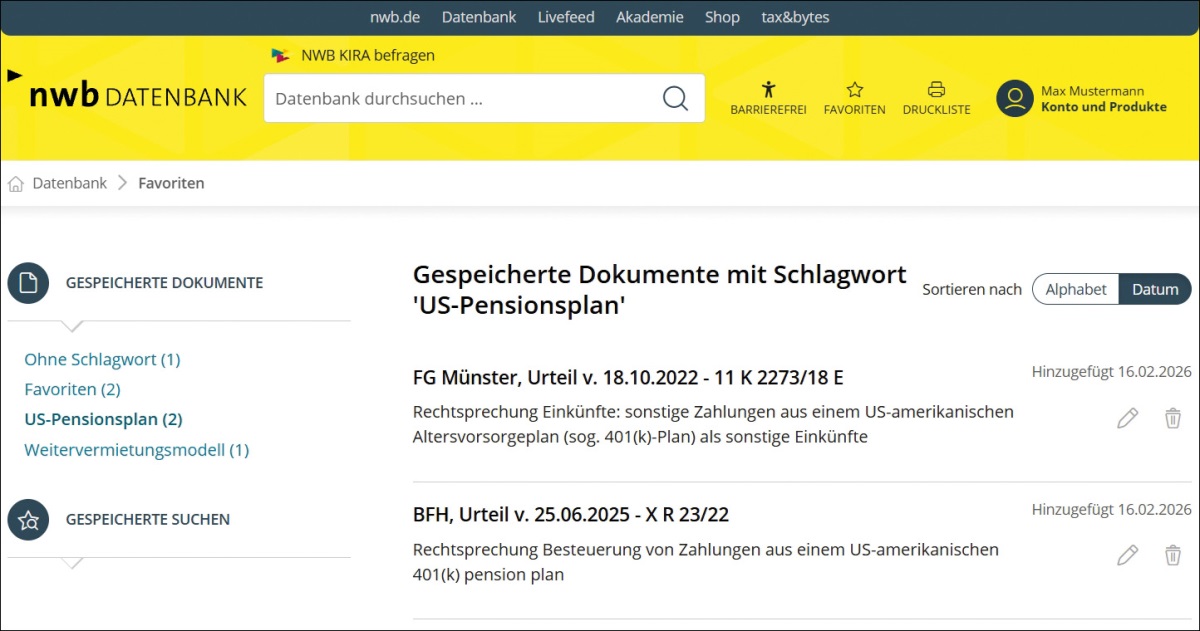Sort documents by Alphabet
The width and height of the screenshot is (1200, 631).
[1075, 289]
